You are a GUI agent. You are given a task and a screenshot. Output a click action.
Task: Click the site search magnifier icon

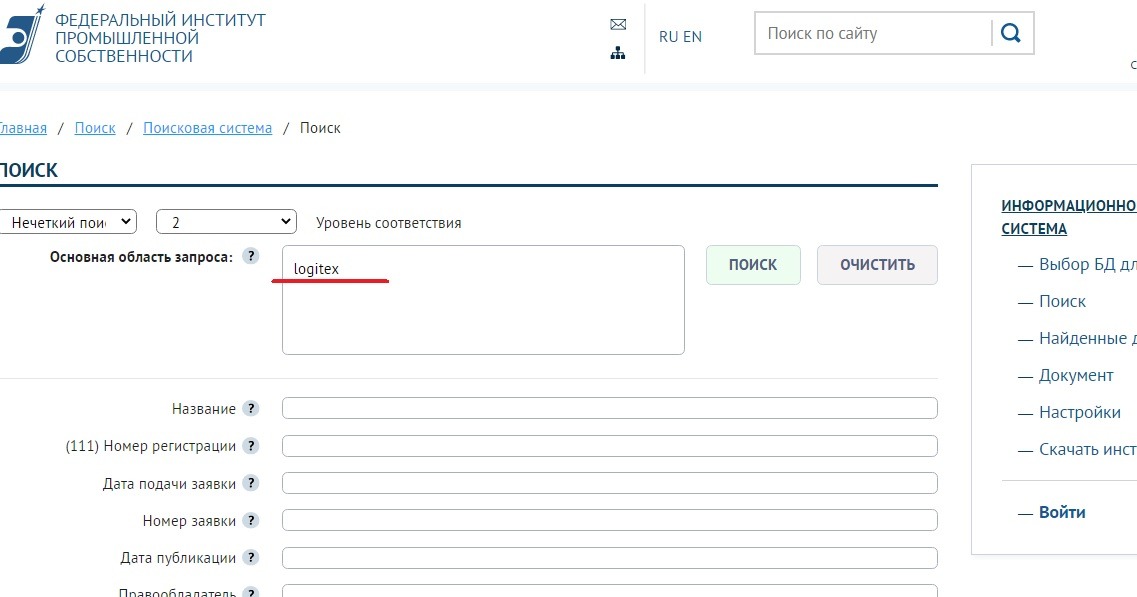point(1010,33)
